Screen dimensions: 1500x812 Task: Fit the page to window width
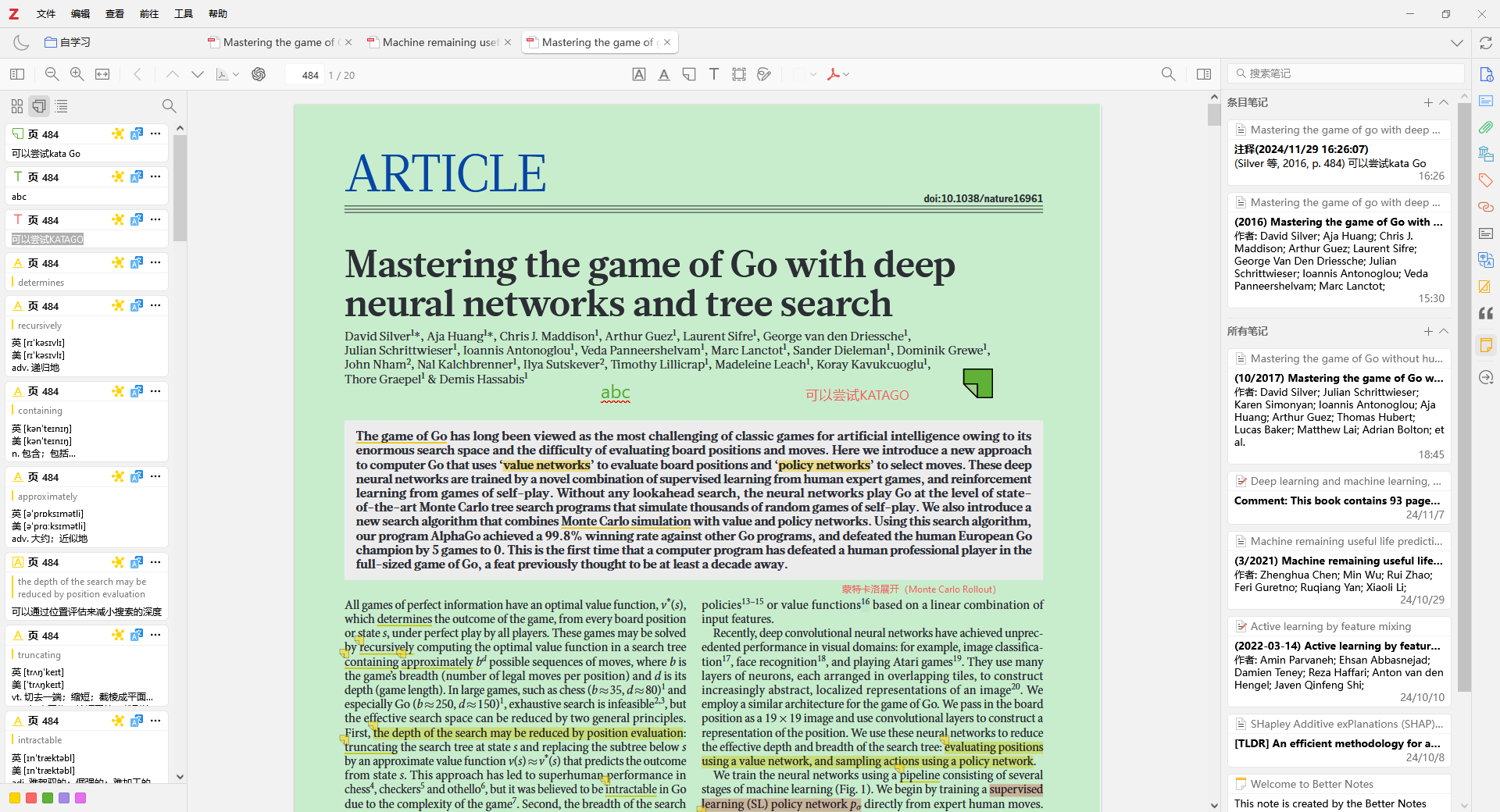pyautogui.click(x=102, y=74)
